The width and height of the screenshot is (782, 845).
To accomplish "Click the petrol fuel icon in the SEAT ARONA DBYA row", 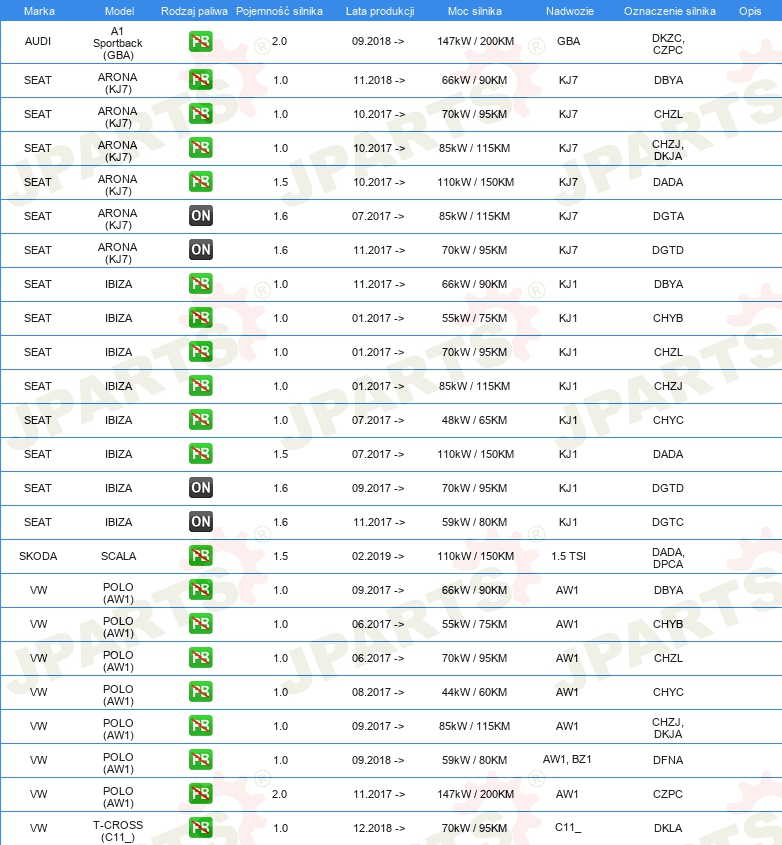I will tap(200, 80).
